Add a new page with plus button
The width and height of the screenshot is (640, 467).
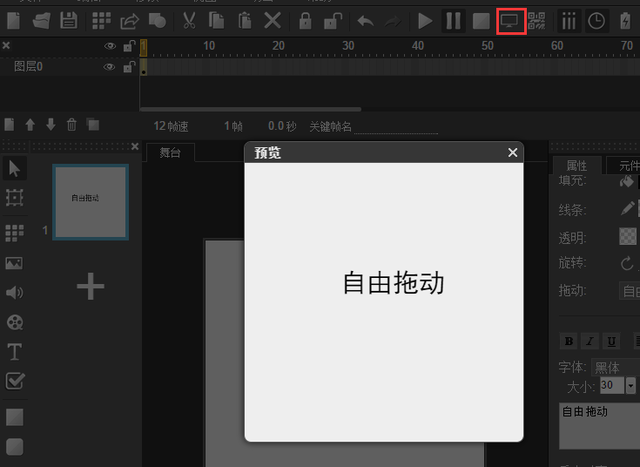point(90,287)
